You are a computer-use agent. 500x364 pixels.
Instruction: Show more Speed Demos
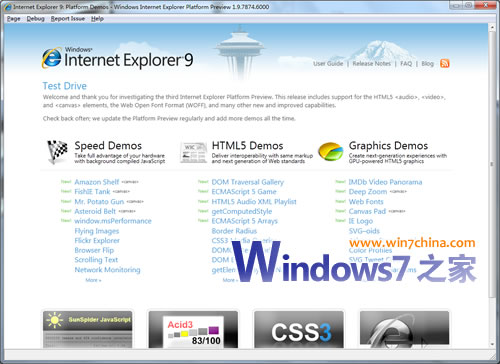tap(93, 280)
